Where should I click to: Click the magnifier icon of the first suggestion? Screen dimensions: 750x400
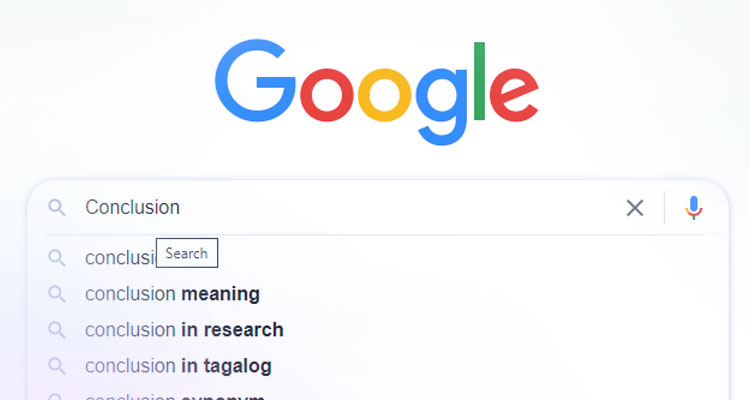pos(57,258)
